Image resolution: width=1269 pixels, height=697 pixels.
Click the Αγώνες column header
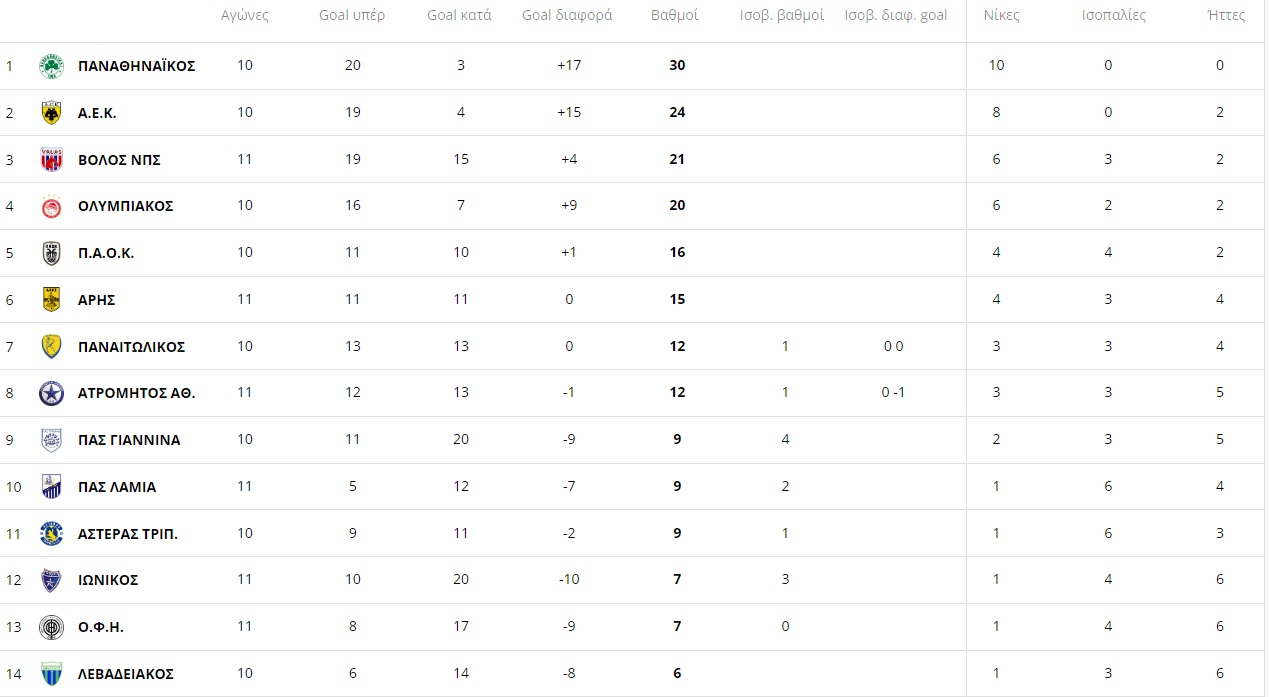coord(245,16)
